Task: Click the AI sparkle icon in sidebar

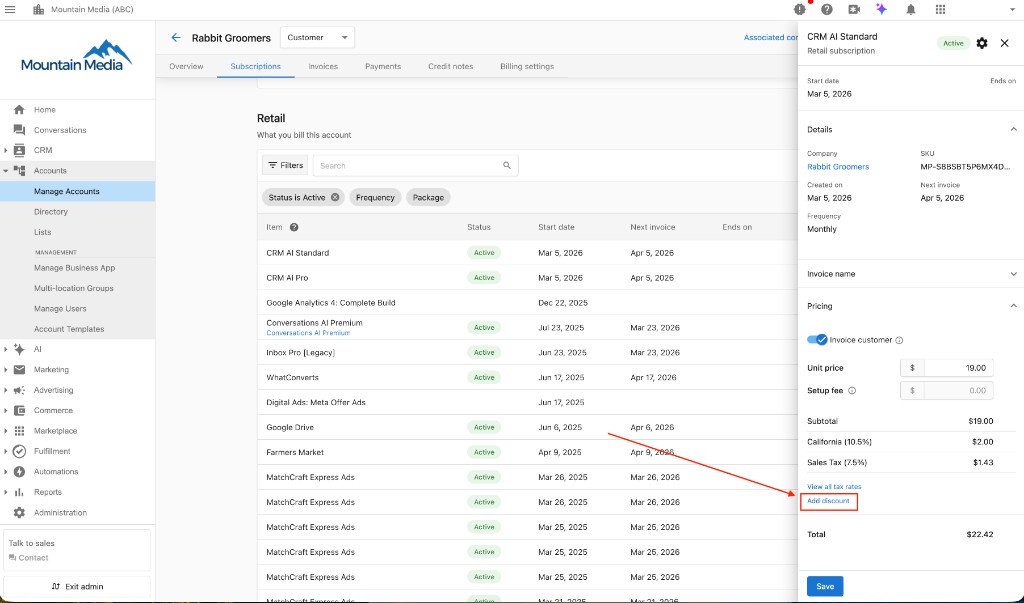Action: (19, 349)
